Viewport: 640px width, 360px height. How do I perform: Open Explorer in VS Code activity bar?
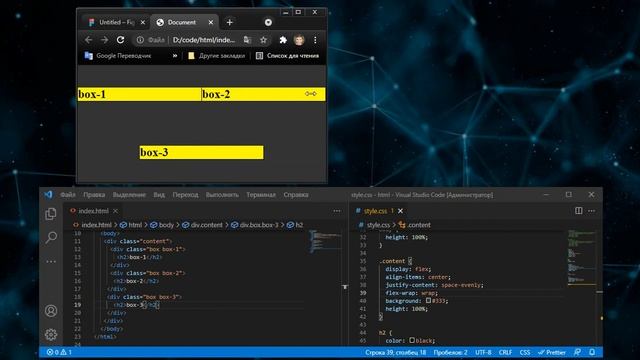point(51,213)
